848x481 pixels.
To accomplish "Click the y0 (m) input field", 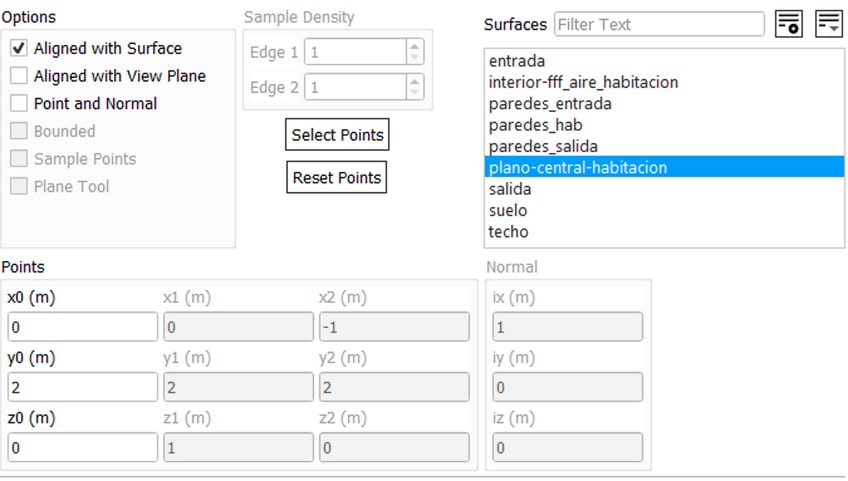I will pos(82,387).
